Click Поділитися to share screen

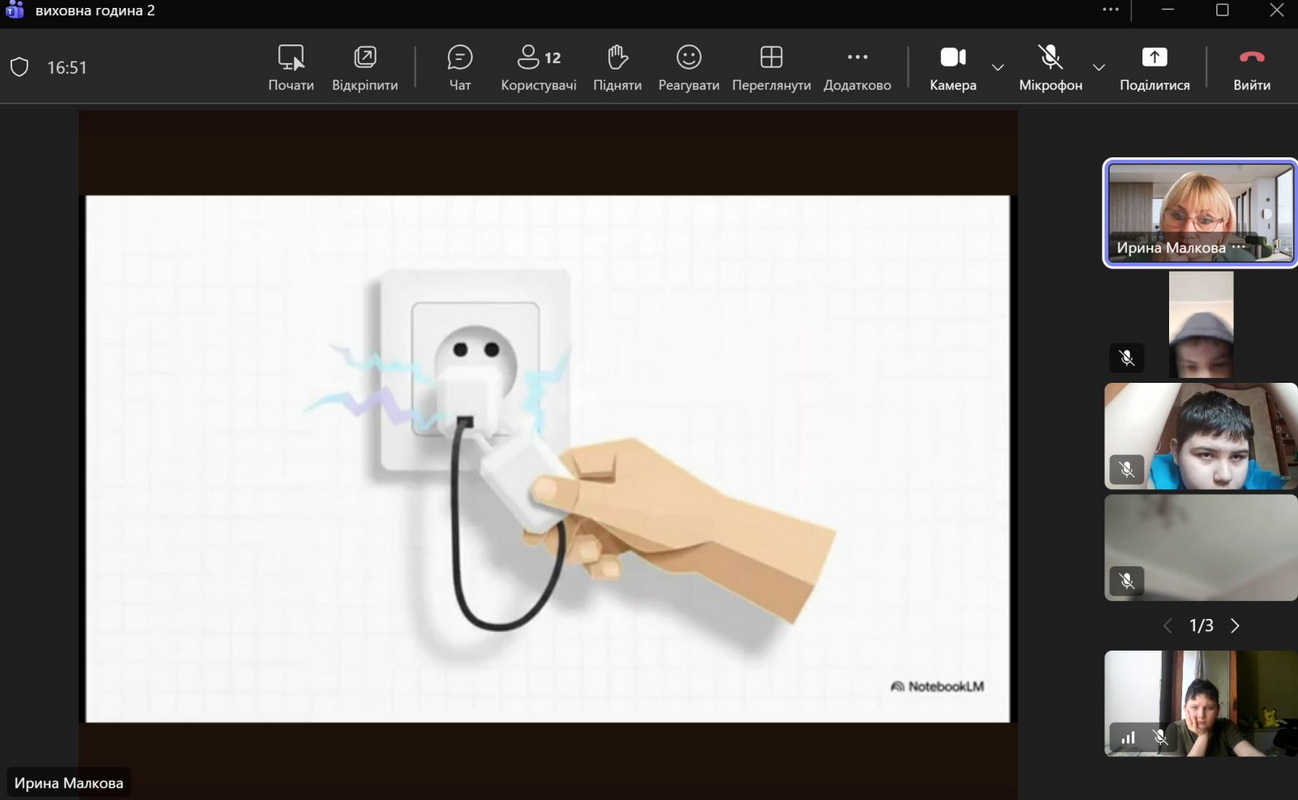tap(1154, 67)
